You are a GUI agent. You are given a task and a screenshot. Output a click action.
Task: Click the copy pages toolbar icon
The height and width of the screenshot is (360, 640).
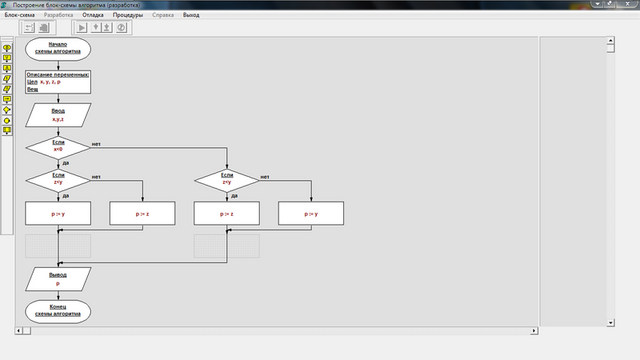point(44,28)
